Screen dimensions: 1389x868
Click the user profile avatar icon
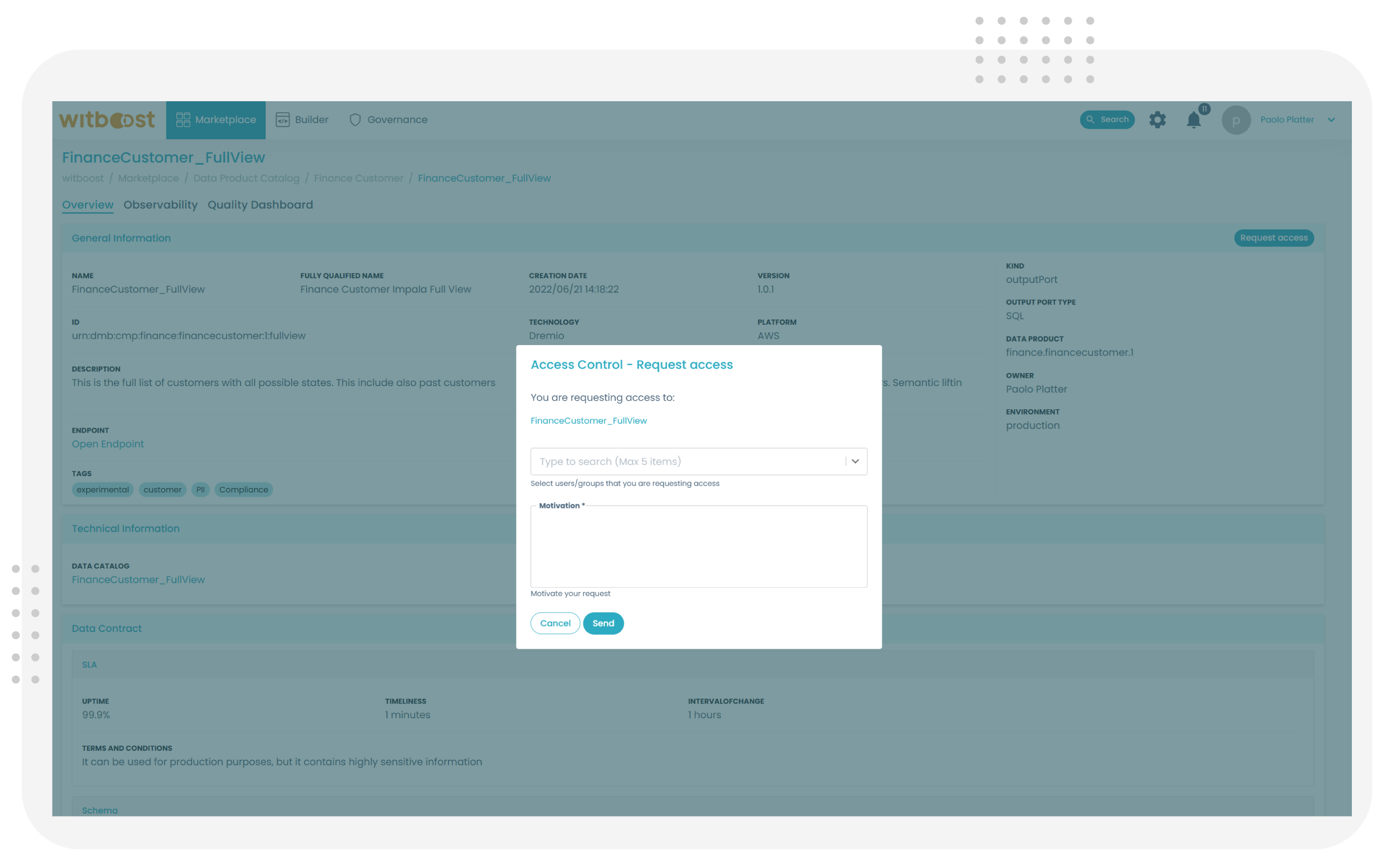click(1235, 120)
